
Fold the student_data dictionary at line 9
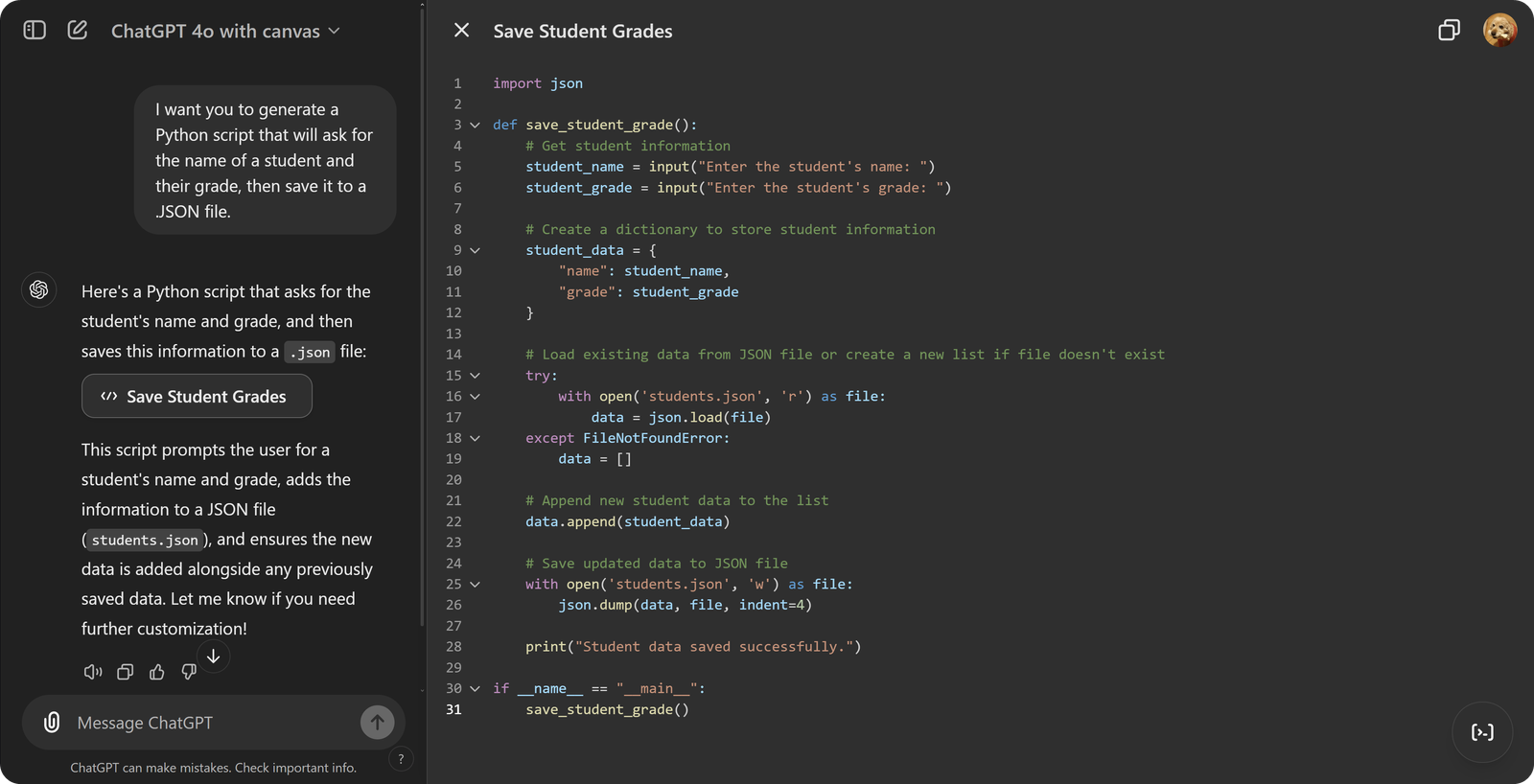click(x=475, y=251)
